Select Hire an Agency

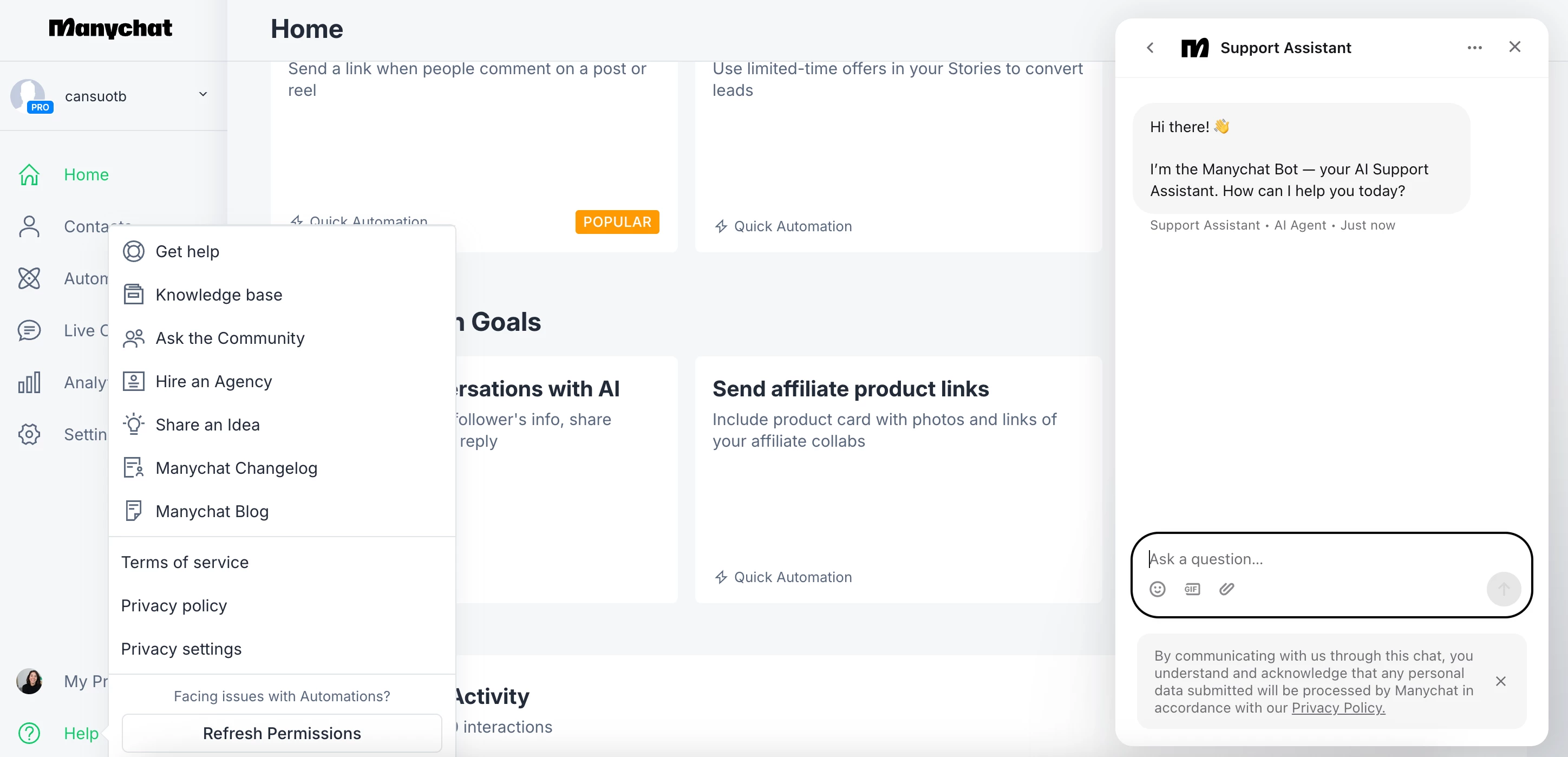point(282,382)
